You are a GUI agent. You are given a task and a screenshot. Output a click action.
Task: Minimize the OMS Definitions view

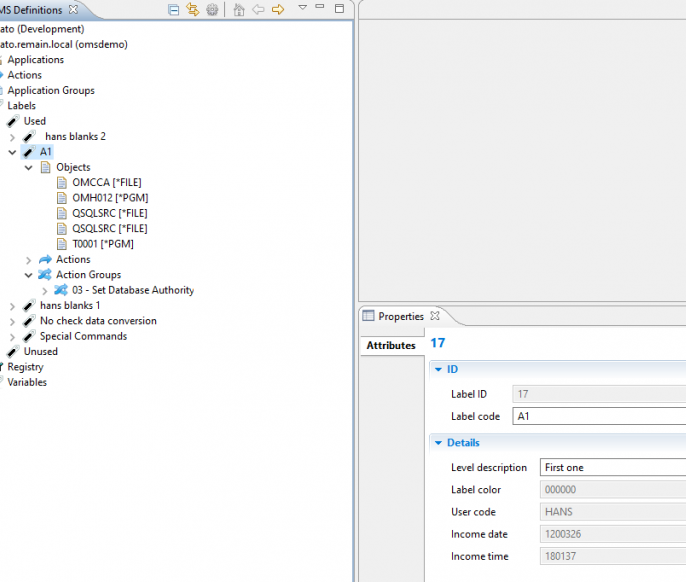(320, 7)
